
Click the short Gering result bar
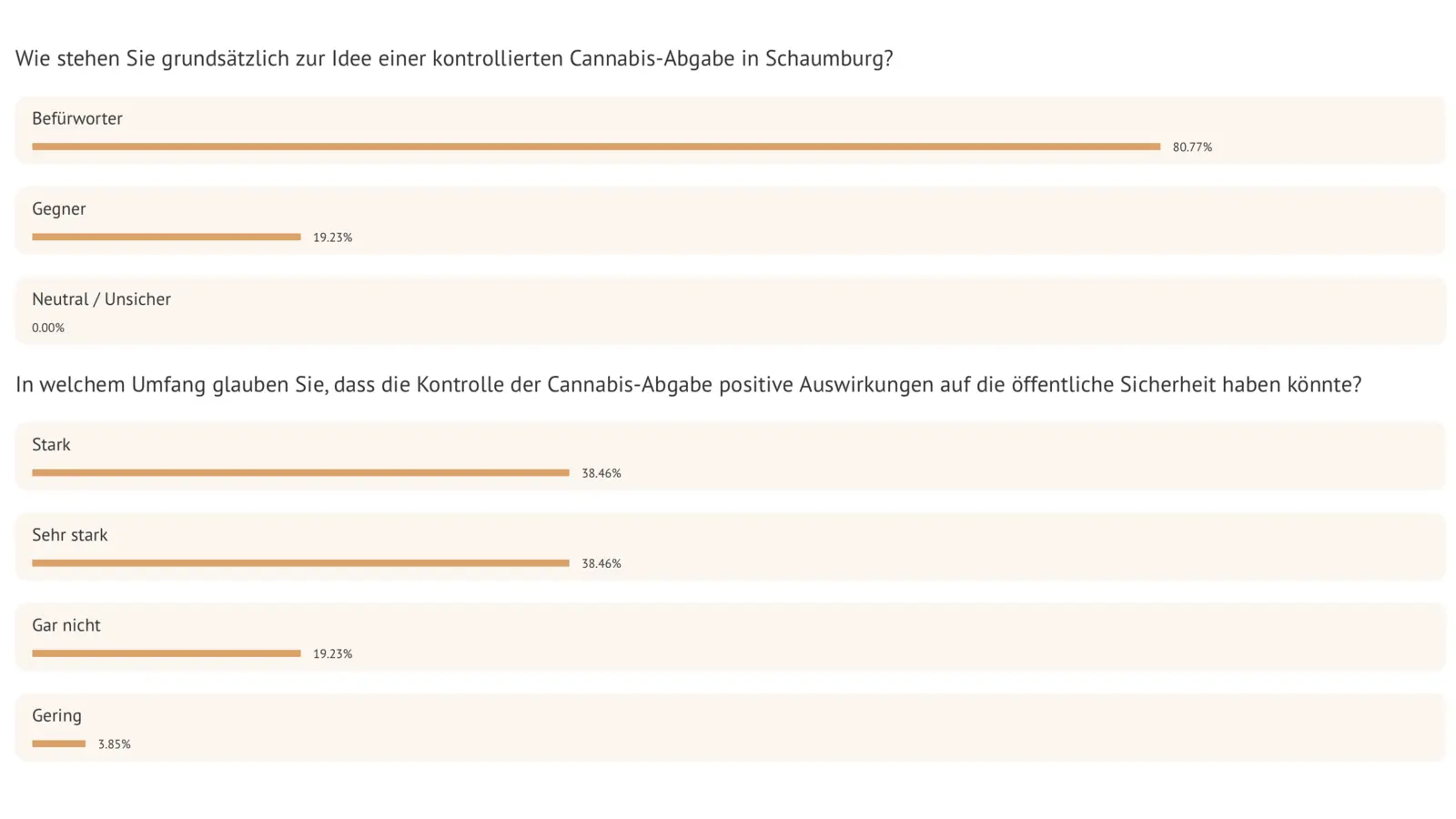59,743
